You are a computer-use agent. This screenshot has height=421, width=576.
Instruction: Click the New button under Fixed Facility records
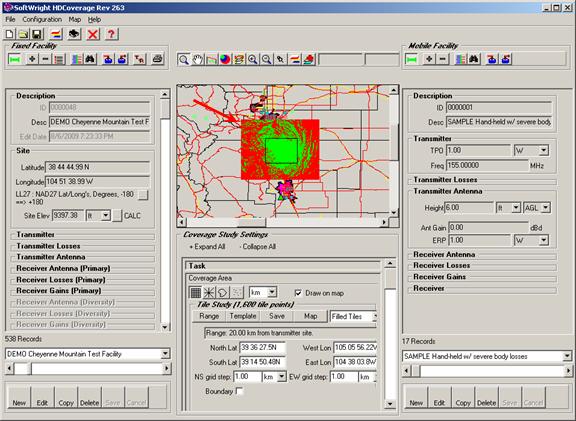tap(19, 397)
